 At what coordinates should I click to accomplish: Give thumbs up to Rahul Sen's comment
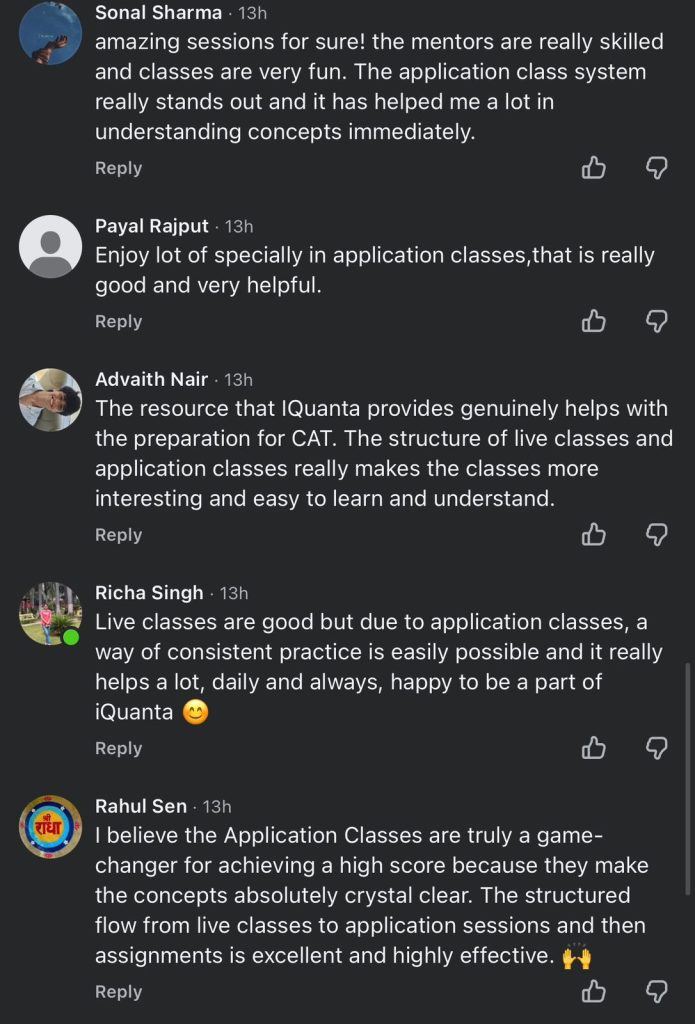(594, 992)
